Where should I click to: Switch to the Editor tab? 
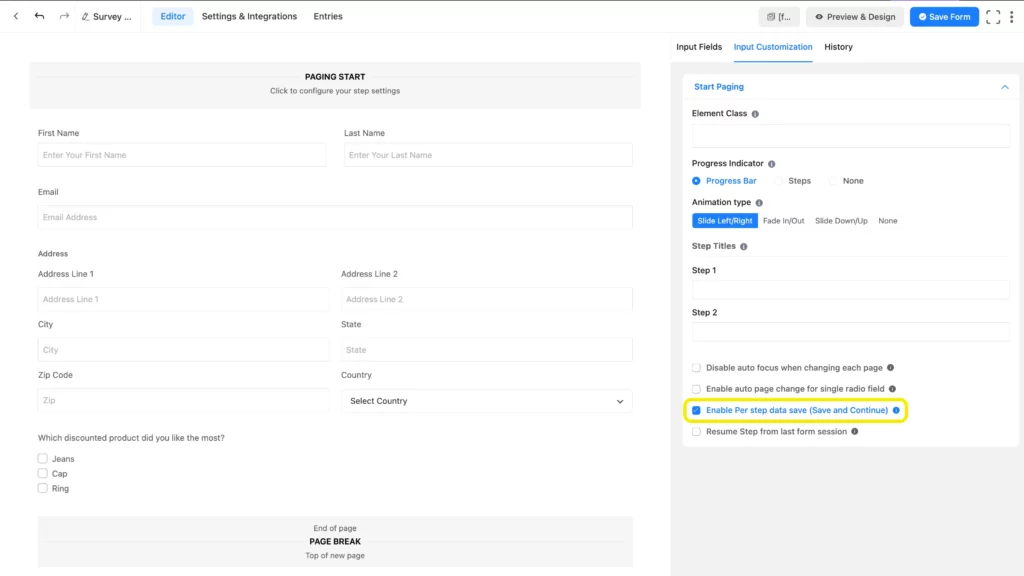(x=173, y=16)
